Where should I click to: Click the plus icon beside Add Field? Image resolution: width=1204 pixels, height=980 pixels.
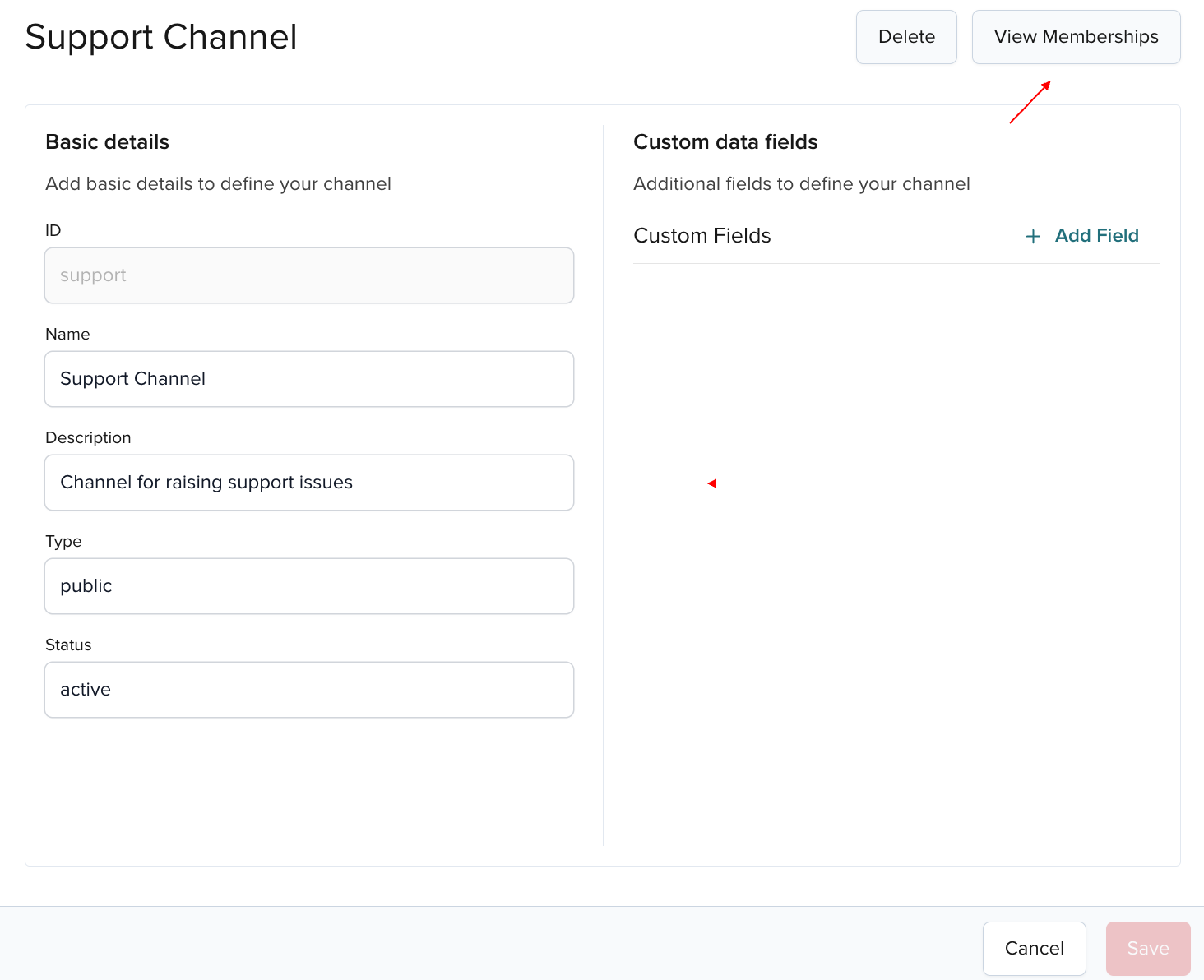click(1033, 237)
